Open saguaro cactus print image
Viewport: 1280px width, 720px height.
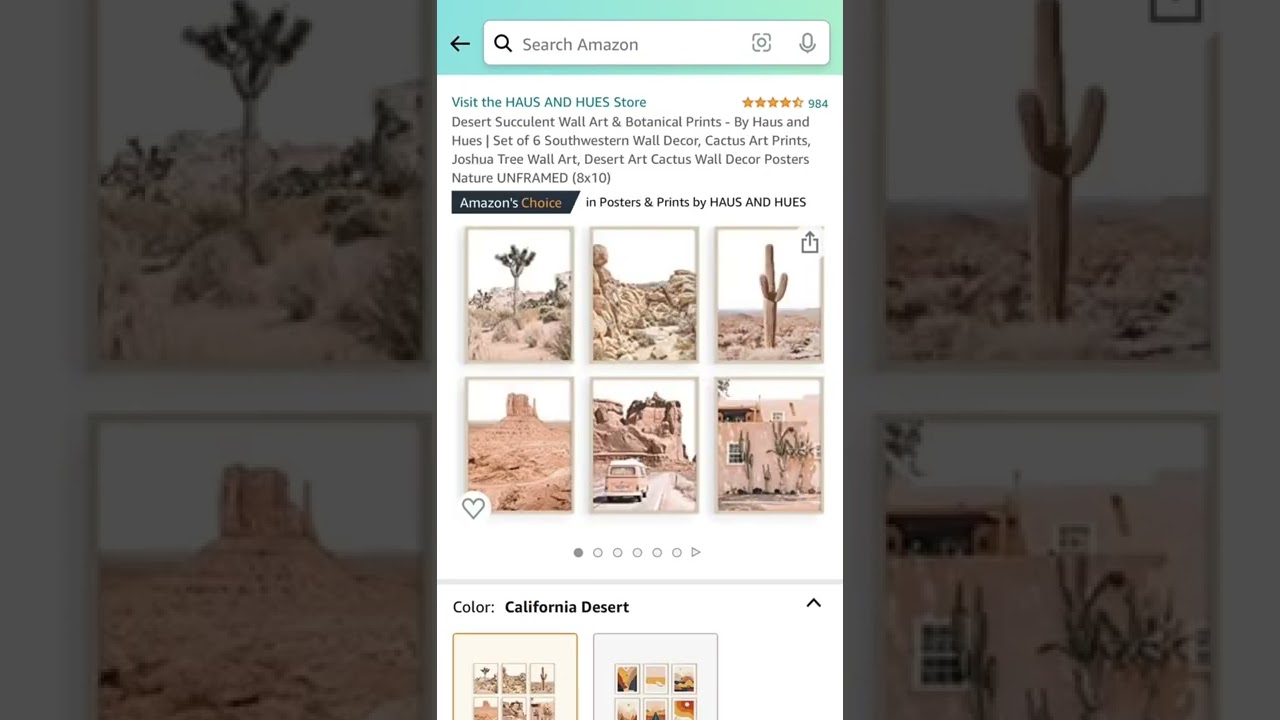coord(769,294)
